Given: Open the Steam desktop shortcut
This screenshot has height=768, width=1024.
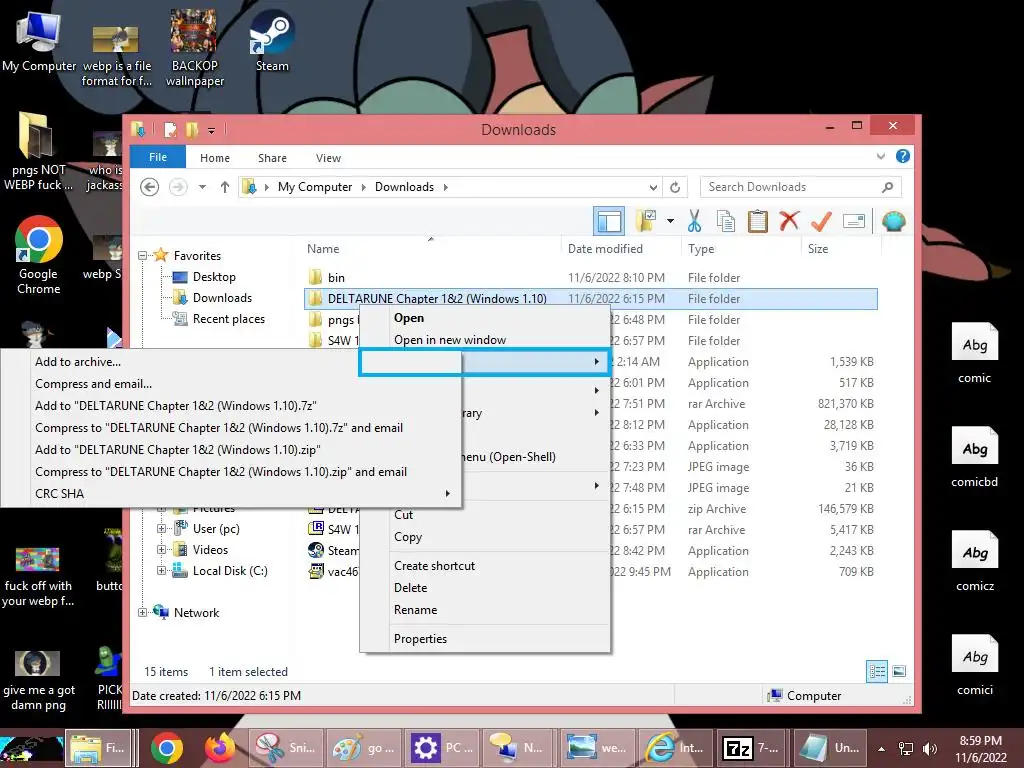Looking at the screenshot, I should [x=272, y=40].
